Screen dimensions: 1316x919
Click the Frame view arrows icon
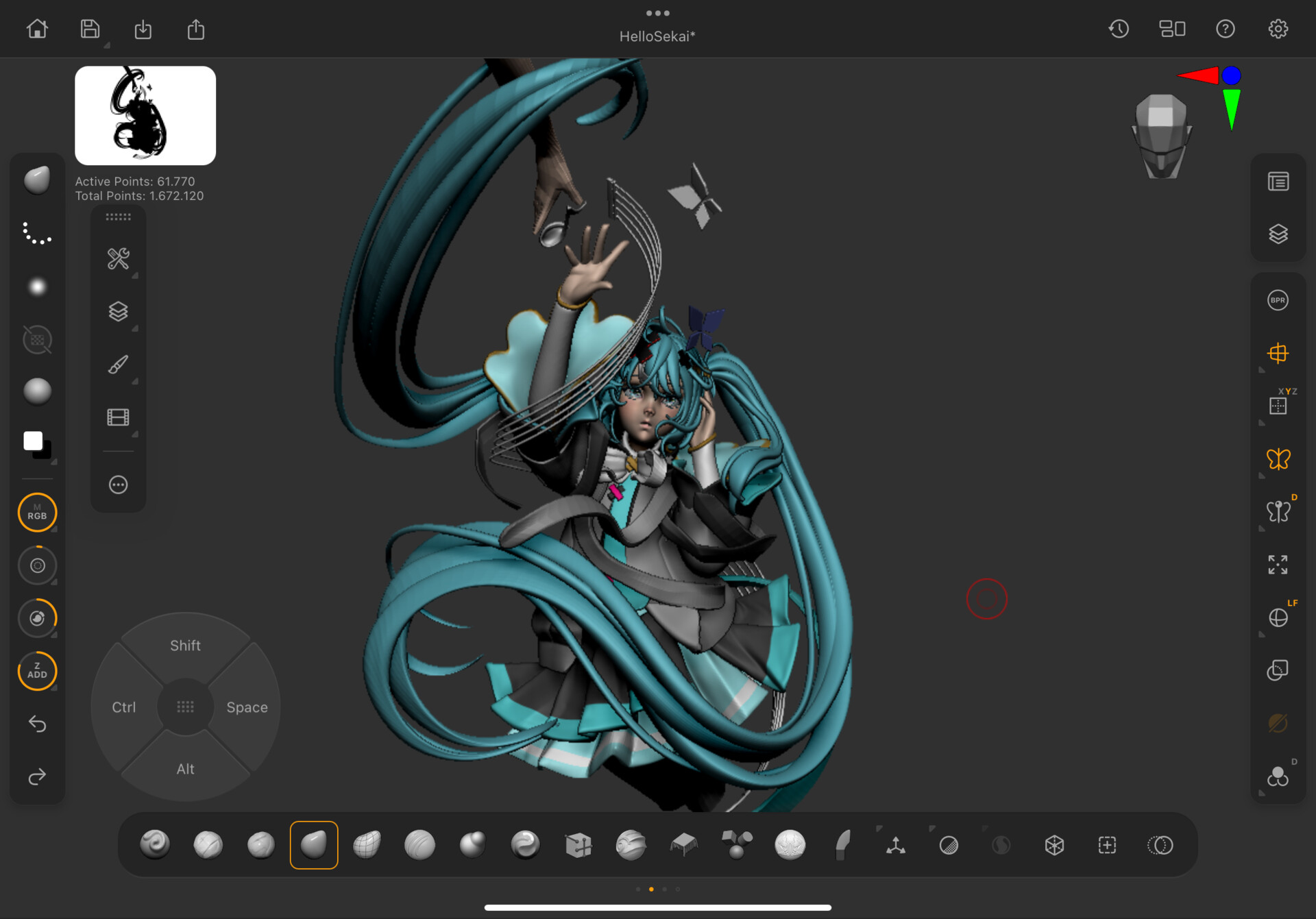(1278, 565)
